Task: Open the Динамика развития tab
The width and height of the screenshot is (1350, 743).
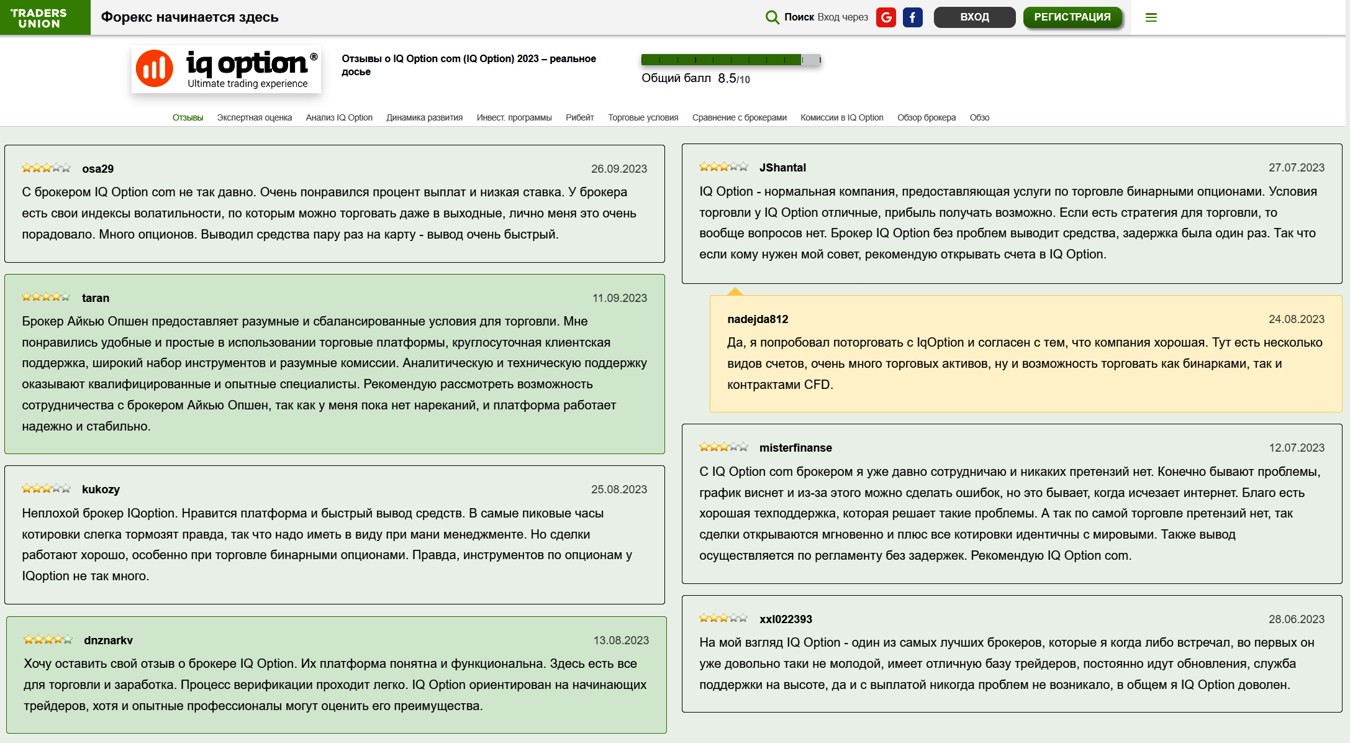Action: click(x=424, y=117)
